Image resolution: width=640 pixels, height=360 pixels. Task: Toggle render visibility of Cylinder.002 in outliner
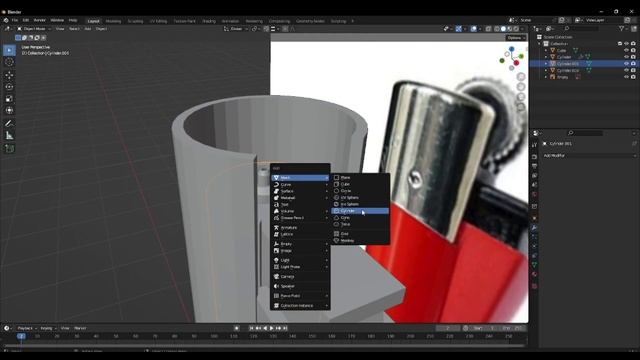(x=633, y=71)
